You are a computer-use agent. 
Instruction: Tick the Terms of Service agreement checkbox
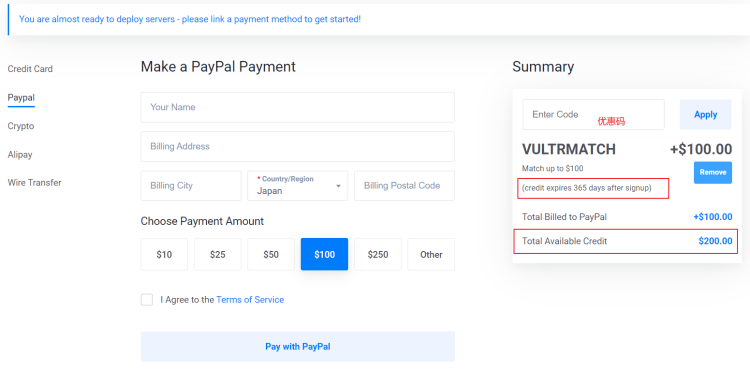pos(147,300)
